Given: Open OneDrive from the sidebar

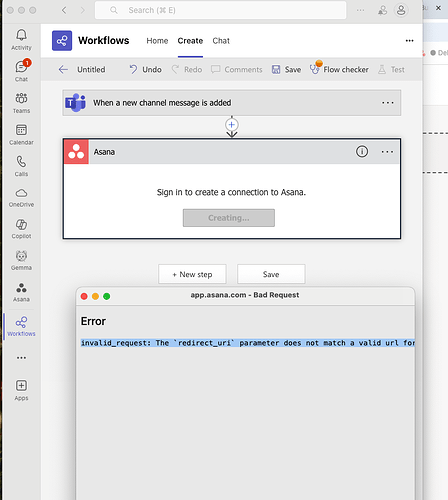Looking at the screenshot, I should click(x=21, y=197).
